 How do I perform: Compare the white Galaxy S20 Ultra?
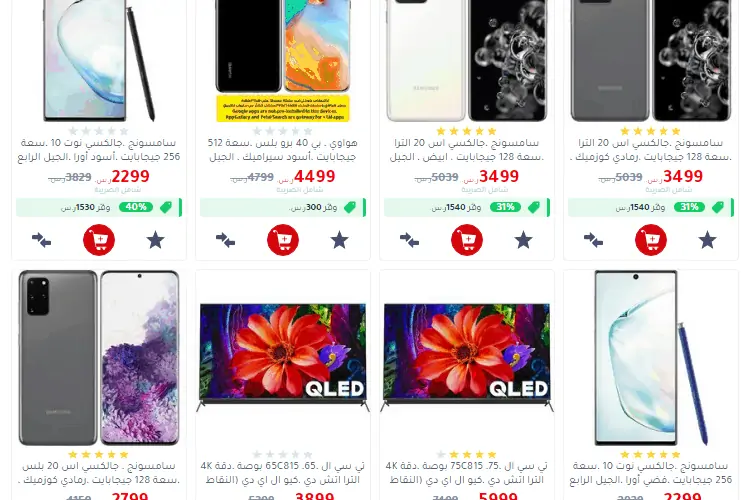[x=409, y=240]
